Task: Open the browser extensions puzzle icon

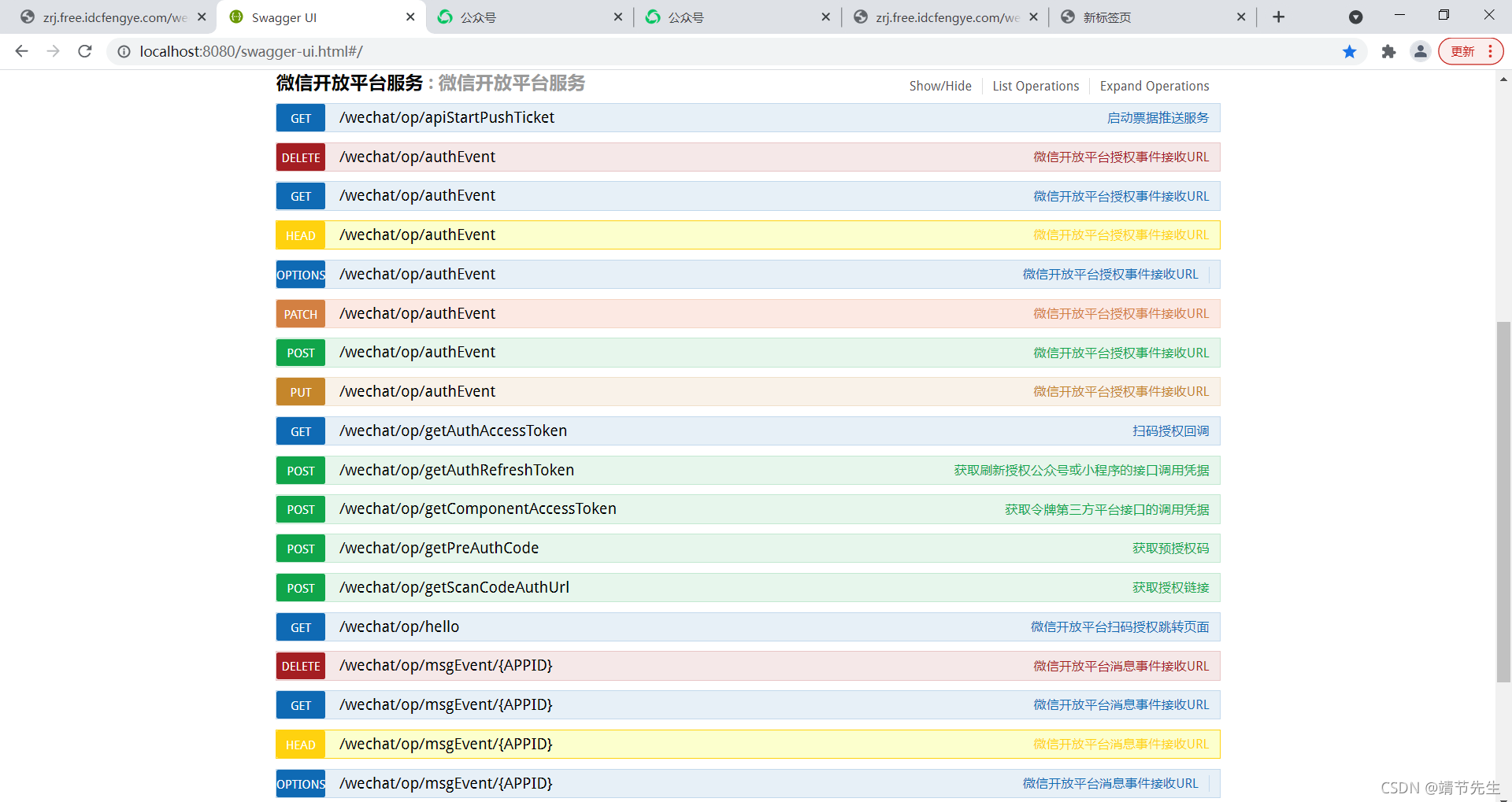Action: tap(1388, 51)
